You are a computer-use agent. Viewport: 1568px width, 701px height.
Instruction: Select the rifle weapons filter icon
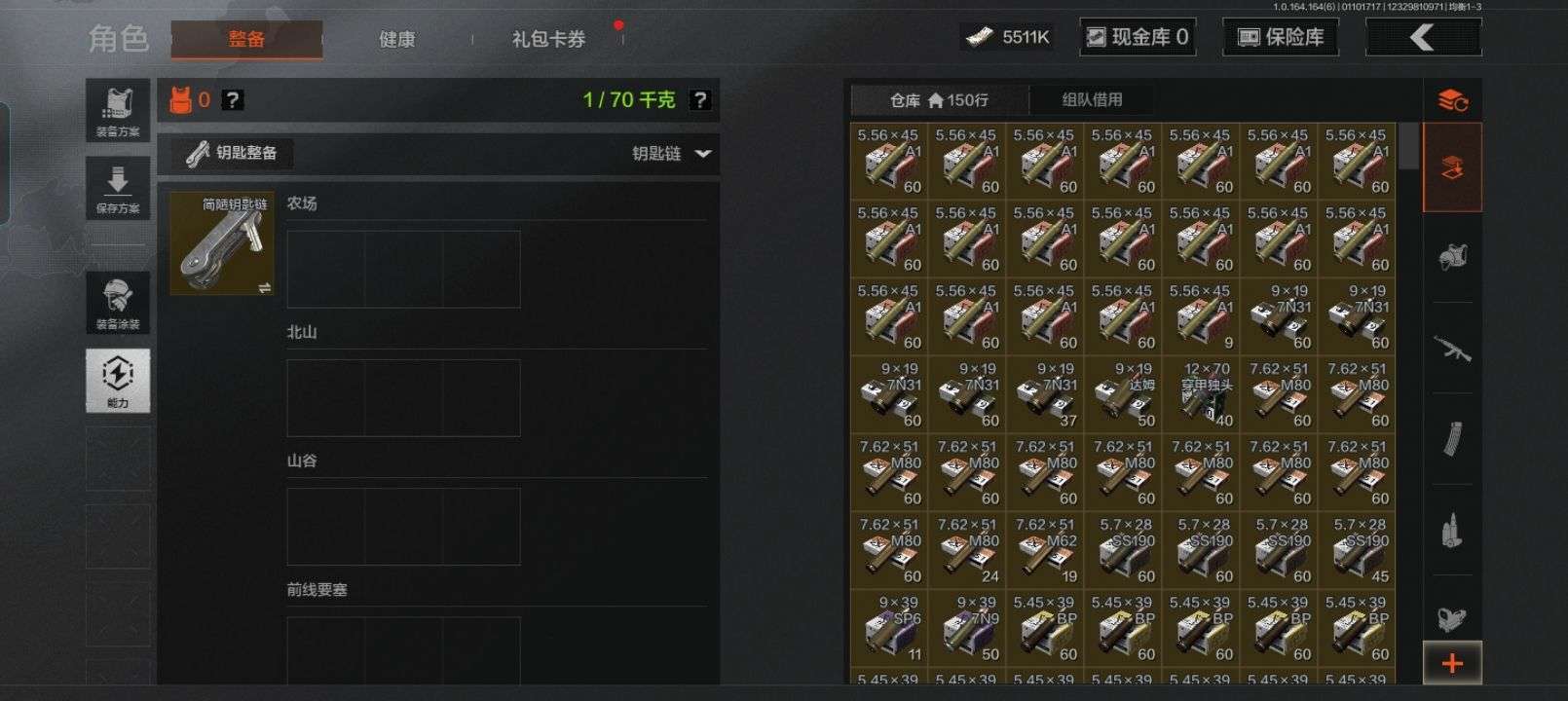pyautogui.click(x=1452, y=348)
